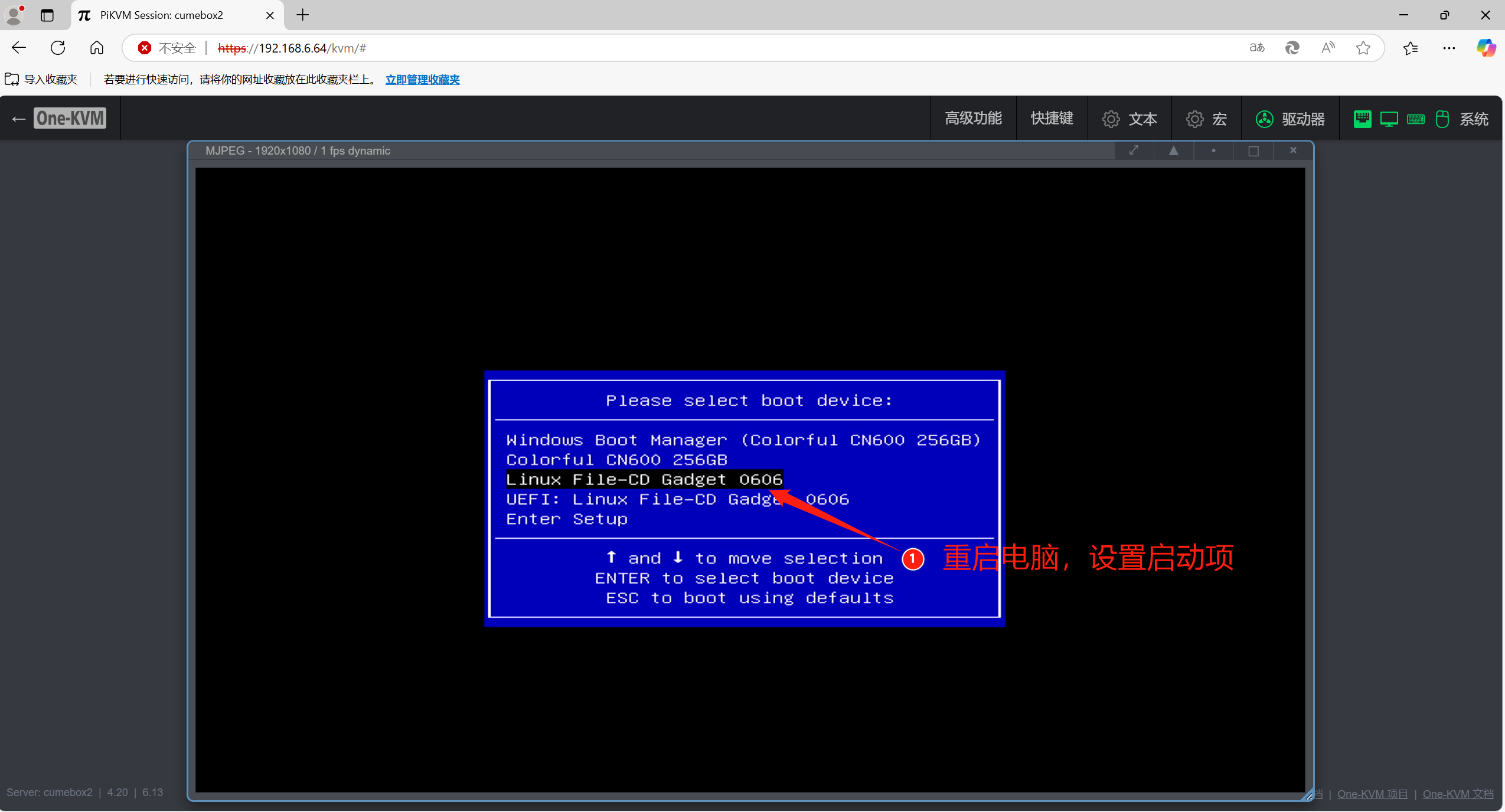
Task: Click the green monitor status icon
Action: coord(1389,119)
